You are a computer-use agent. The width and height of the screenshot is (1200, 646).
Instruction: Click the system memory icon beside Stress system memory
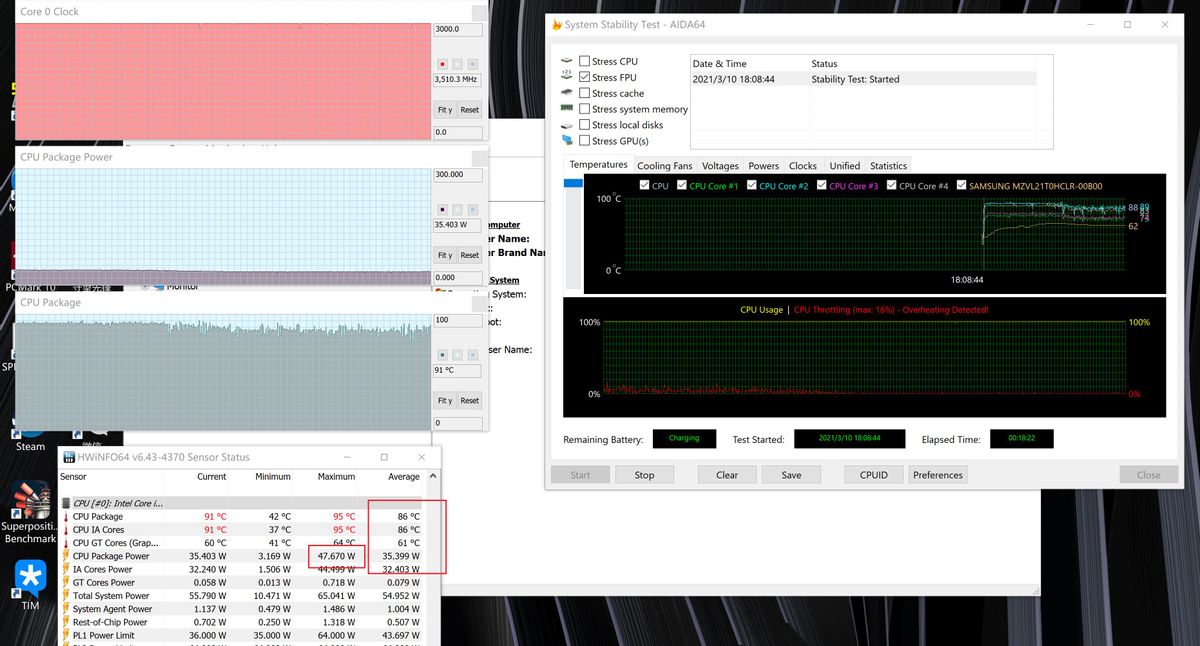coord(567,109)
